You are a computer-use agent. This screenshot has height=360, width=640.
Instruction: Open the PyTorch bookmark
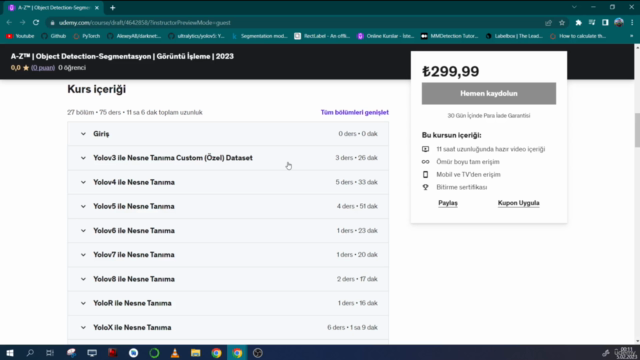[87, 36]
